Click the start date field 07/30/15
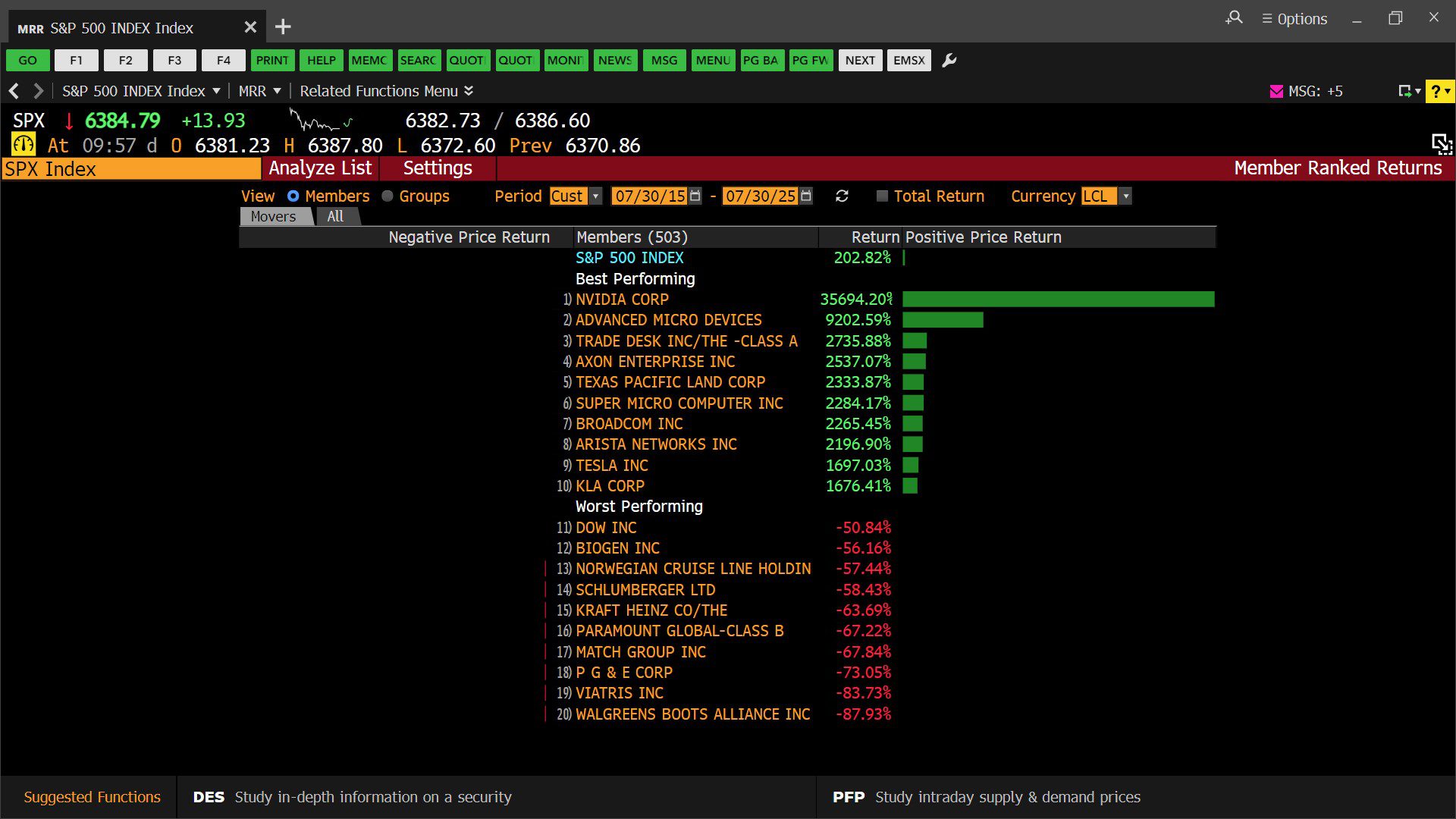Screen dimensions: 1456x819 click(x=650, y=196)
